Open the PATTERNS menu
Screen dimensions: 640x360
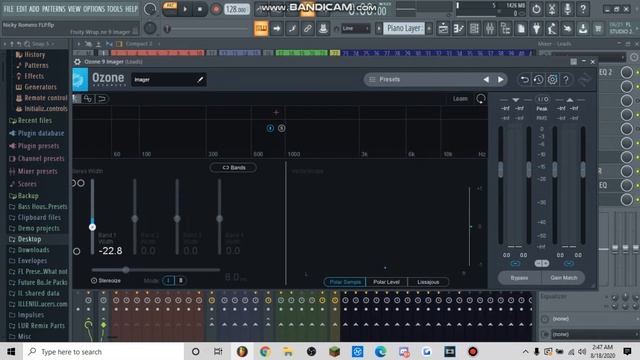pyautogui.click(x=53, y=9)
